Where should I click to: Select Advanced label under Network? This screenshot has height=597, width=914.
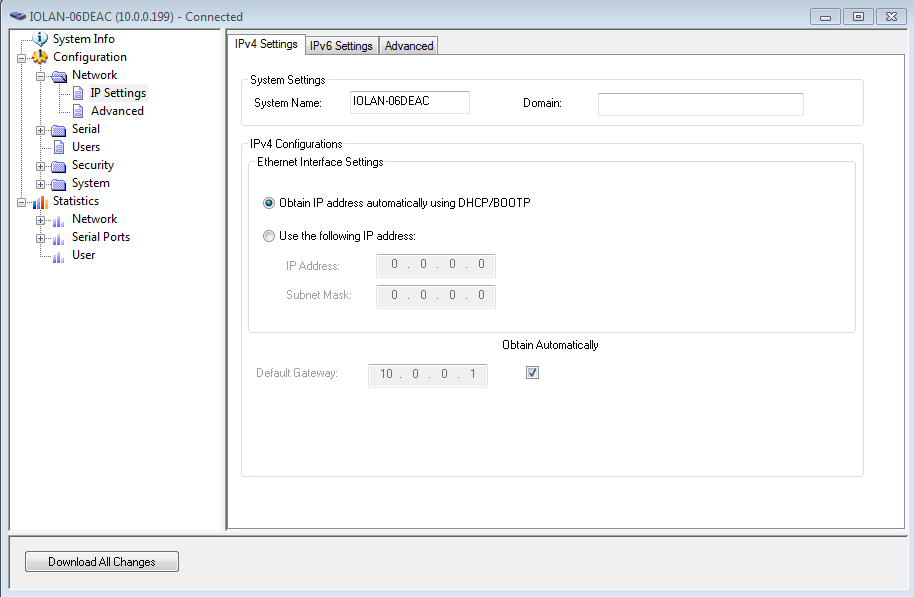click(117, 111)
